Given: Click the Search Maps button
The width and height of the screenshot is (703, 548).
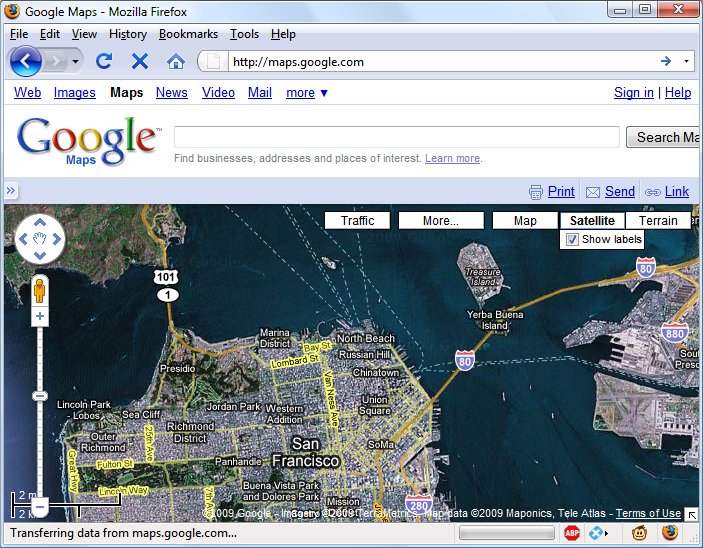Looking at the screenshot, I should tap(664, 137).
